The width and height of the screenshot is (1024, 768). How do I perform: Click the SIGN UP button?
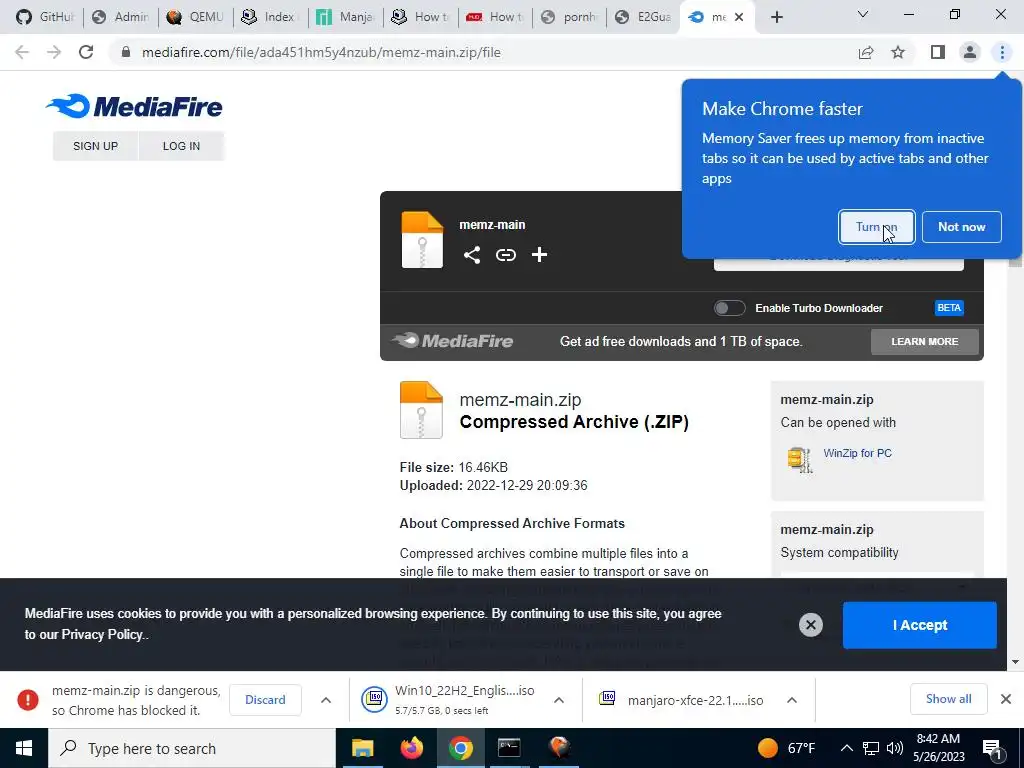95,146
